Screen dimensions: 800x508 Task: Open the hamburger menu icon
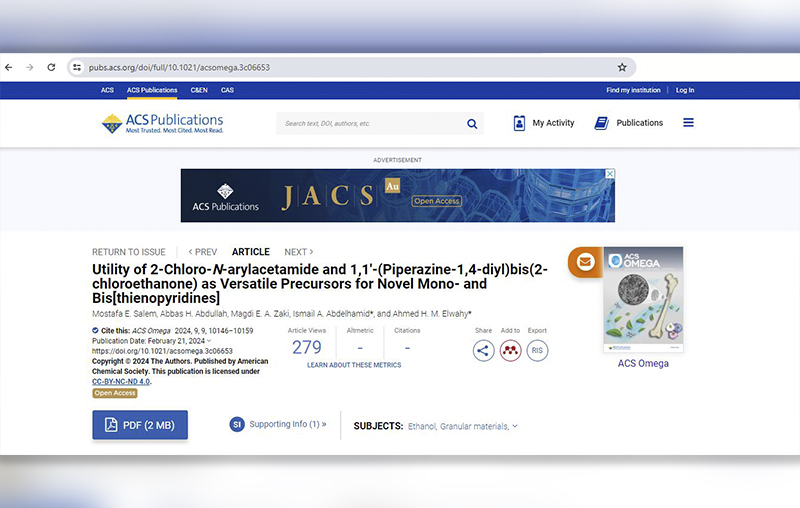click(x=688, y=123)
